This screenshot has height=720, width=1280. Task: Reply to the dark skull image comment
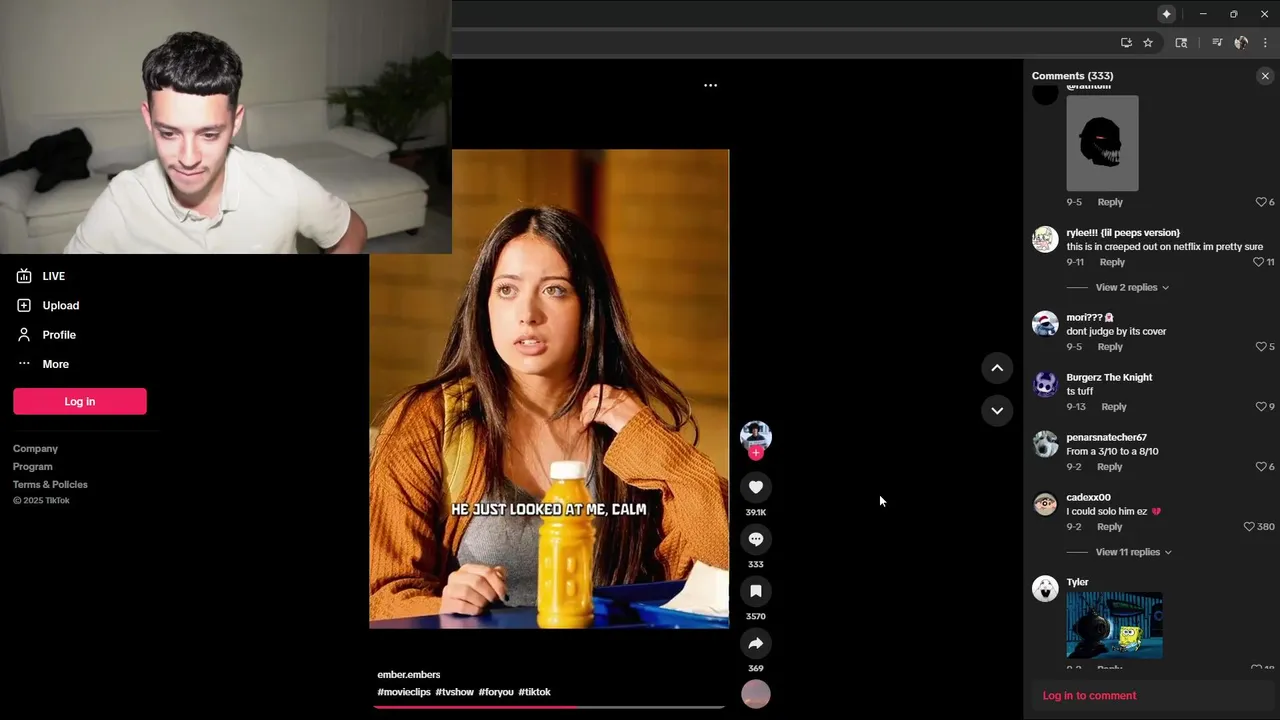pyautogui.click(x=1110, y=202)
